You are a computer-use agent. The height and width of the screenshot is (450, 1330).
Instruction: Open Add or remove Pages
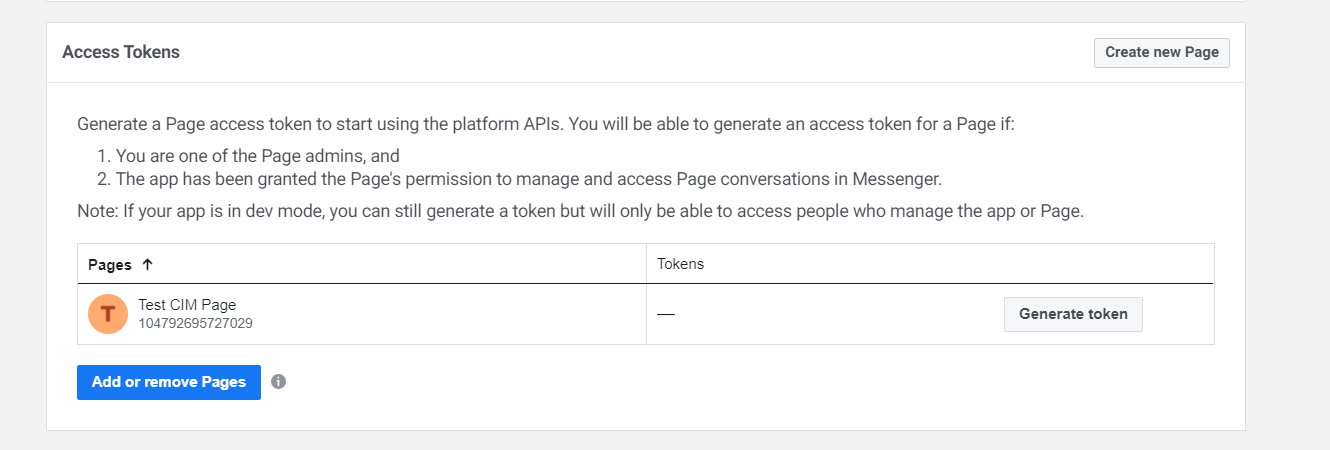click(x=168, y=382)
